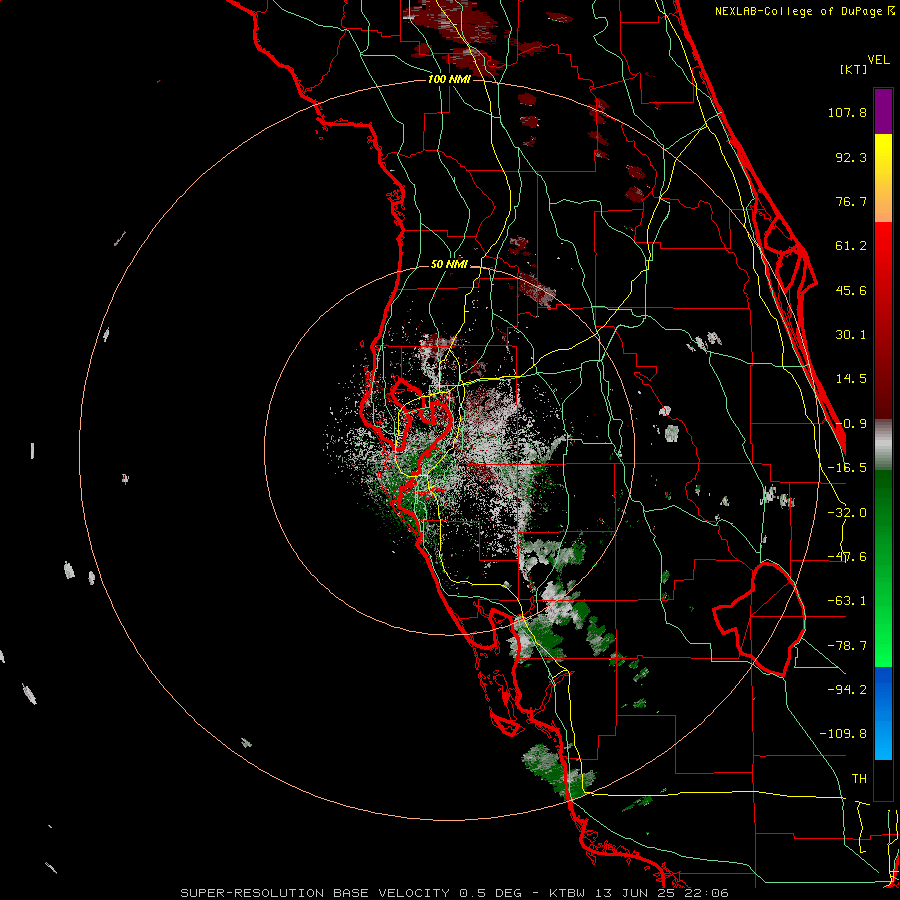Click the -32.0 velocity scale value

pos(847,513)
